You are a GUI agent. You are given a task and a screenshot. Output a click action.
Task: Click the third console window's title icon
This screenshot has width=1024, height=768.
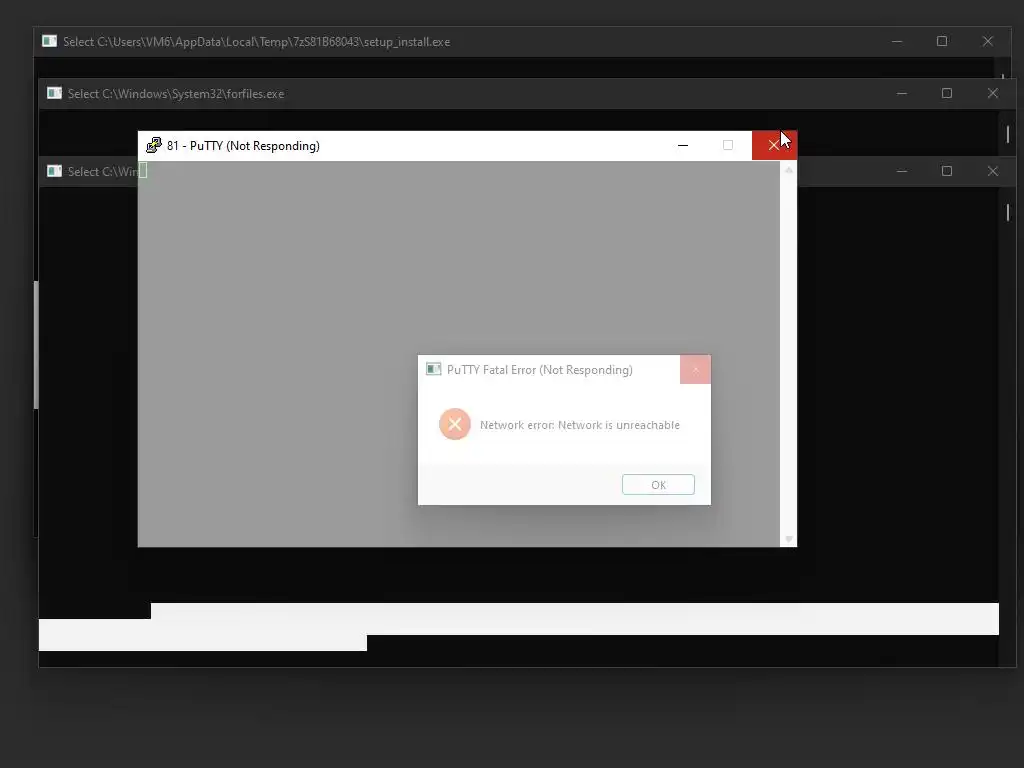click(x=54, y=171)
